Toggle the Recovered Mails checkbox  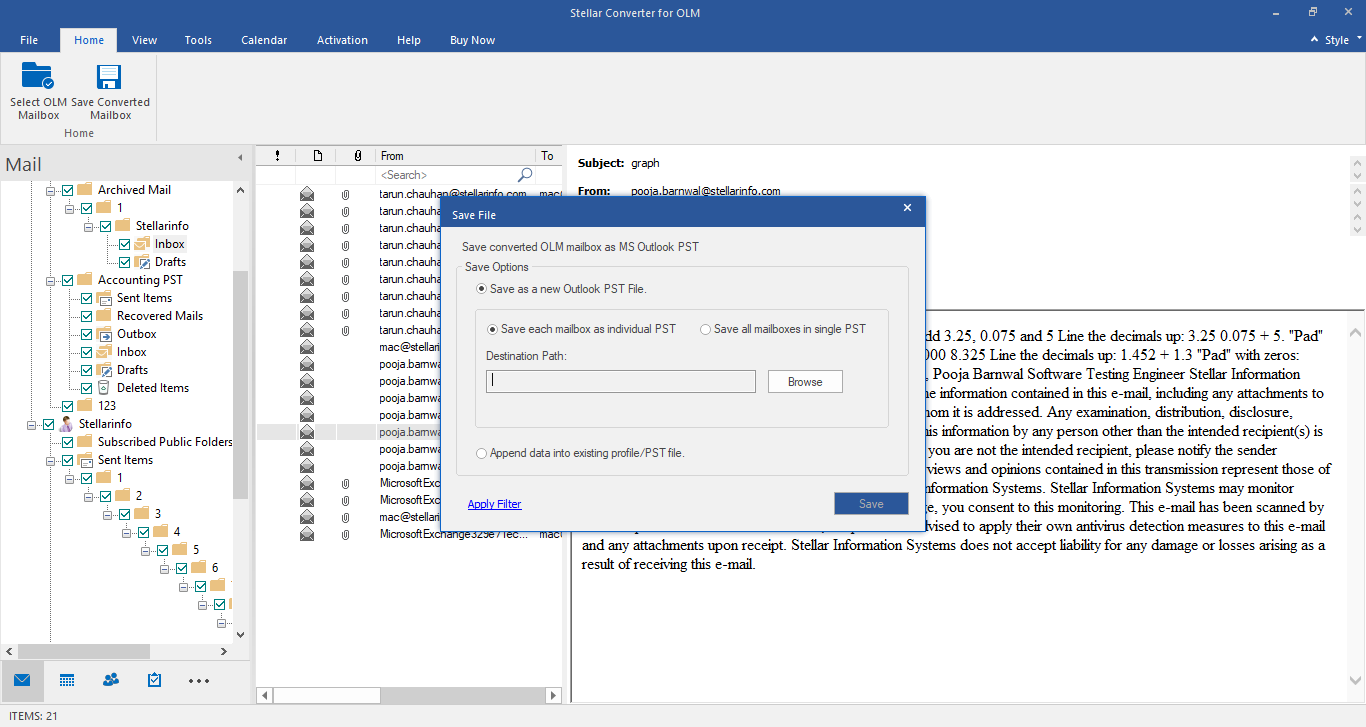tap(86, 316)
